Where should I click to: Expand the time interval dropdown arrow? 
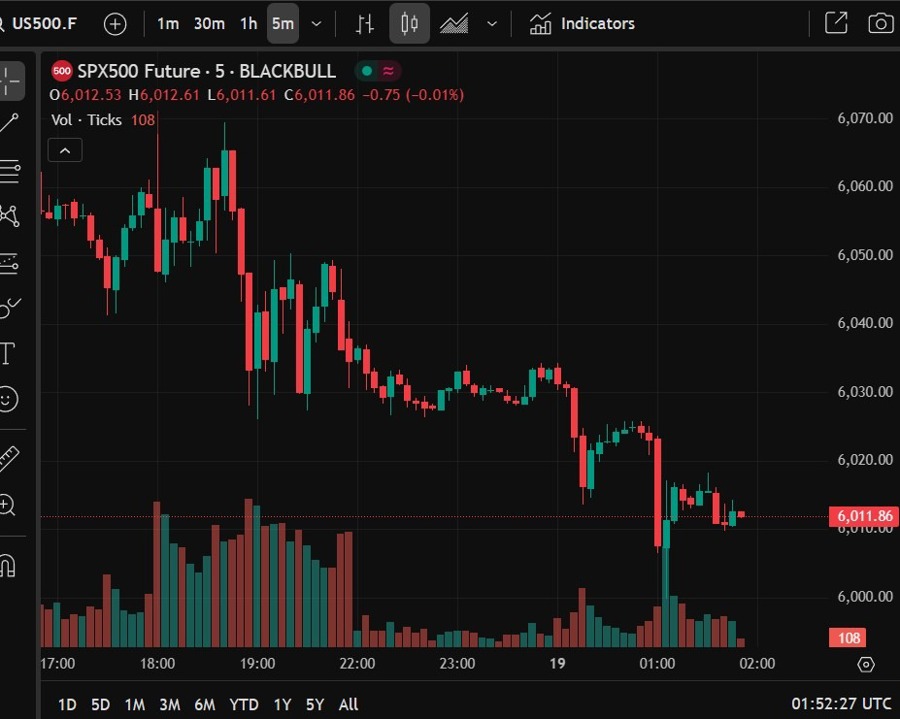317,24
